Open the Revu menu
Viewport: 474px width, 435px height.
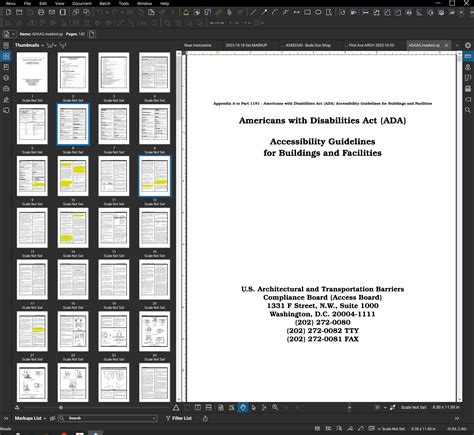pyautogui.click(x=11, y=3)
